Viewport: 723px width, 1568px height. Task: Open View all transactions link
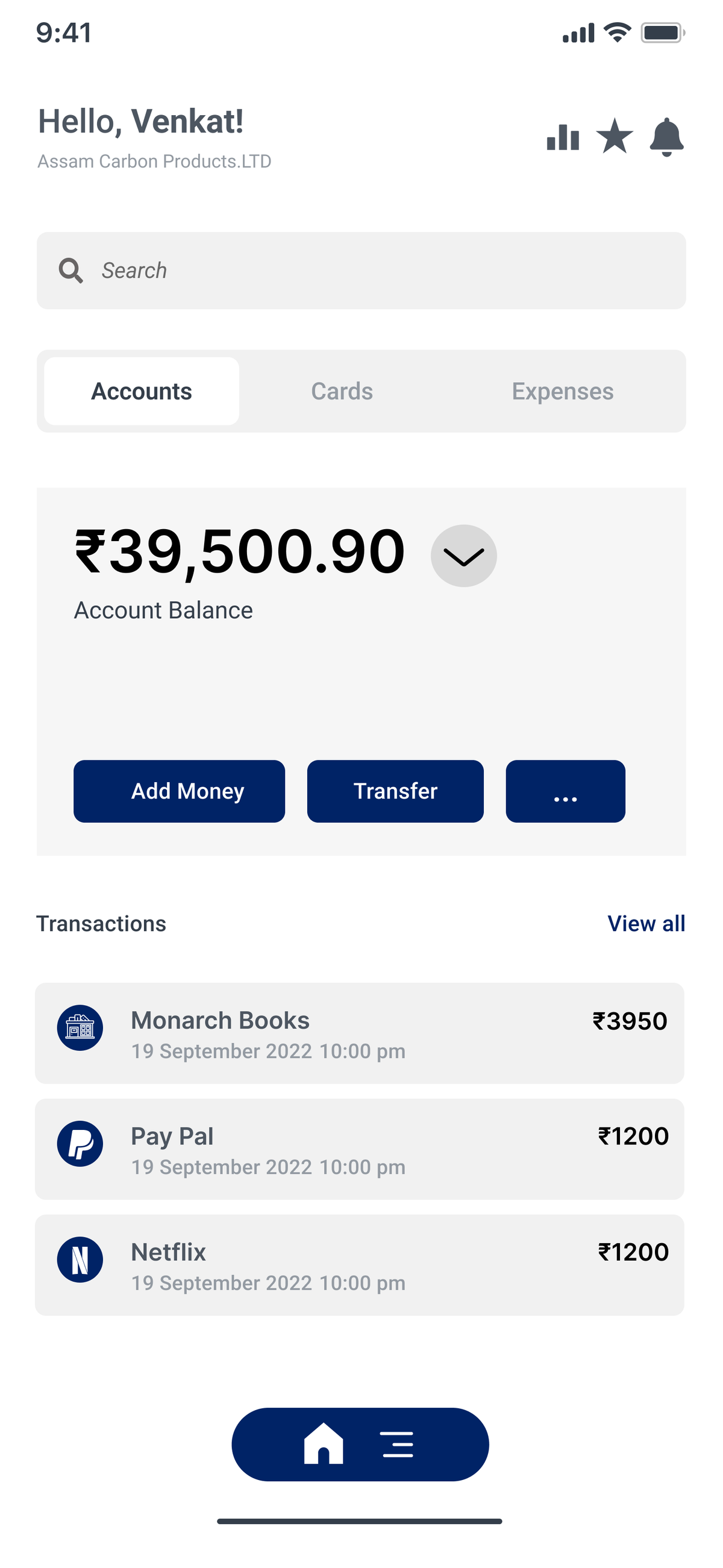tap(646, 923)
